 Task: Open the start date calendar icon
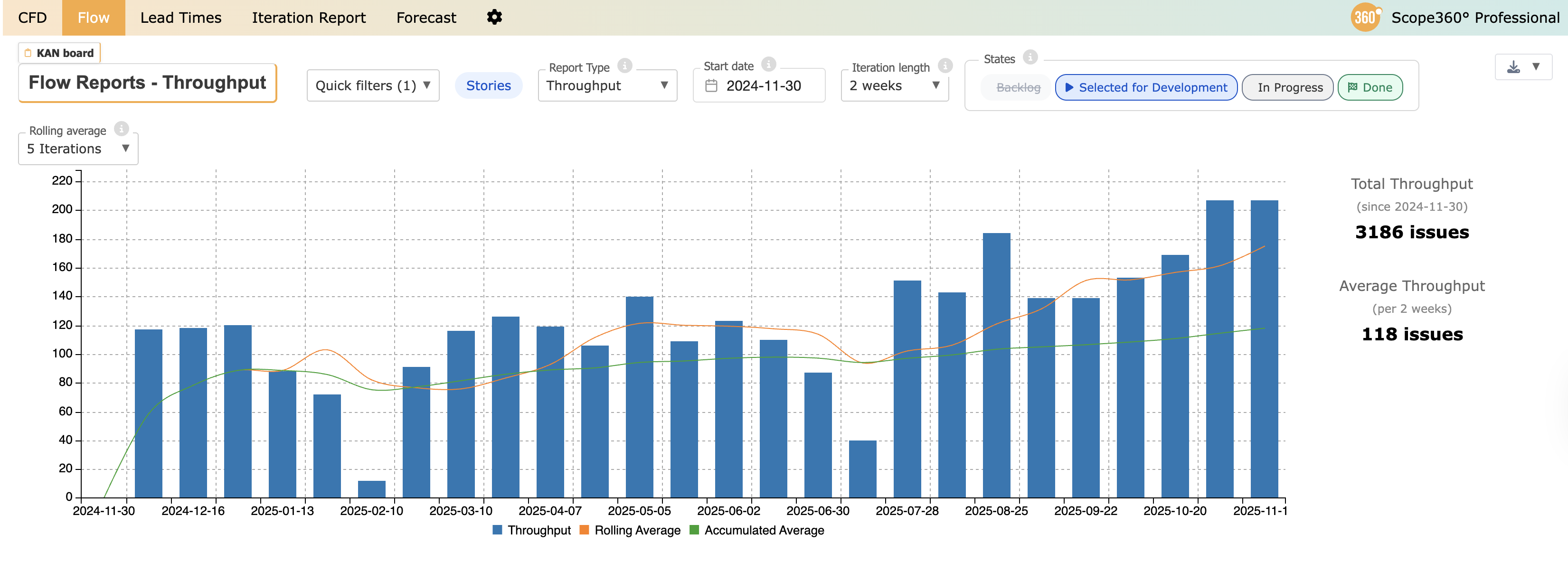[x=711, y=86]
